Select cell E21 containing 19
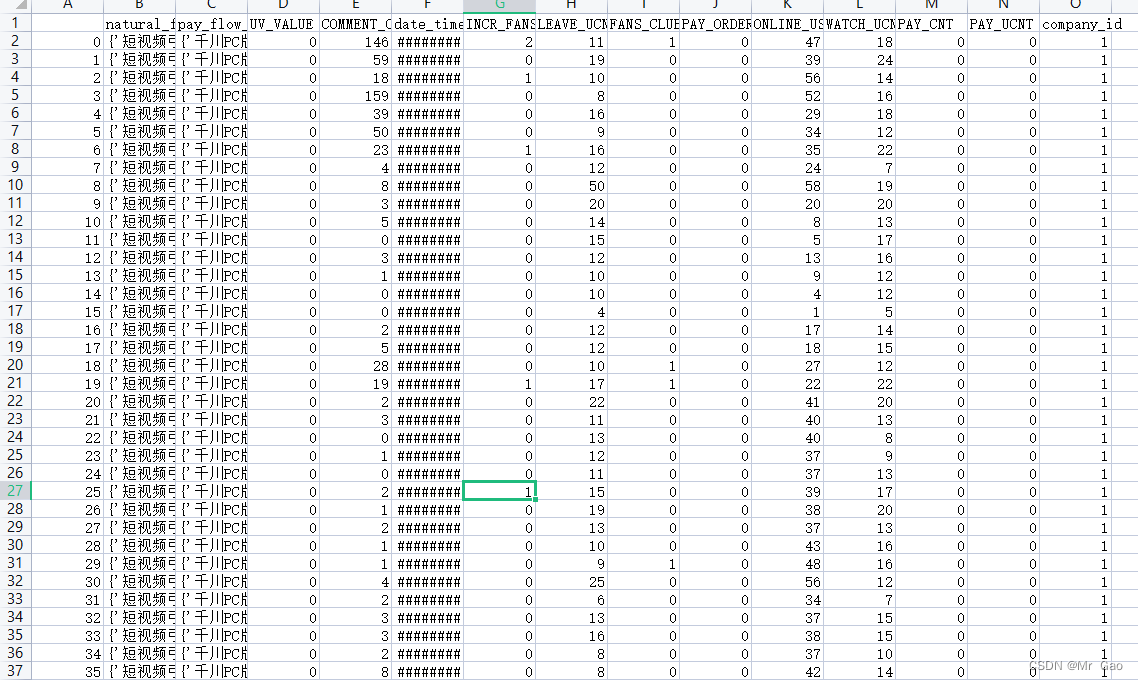The width and height of the screenshot is (1138, 680). coord(356,383)
